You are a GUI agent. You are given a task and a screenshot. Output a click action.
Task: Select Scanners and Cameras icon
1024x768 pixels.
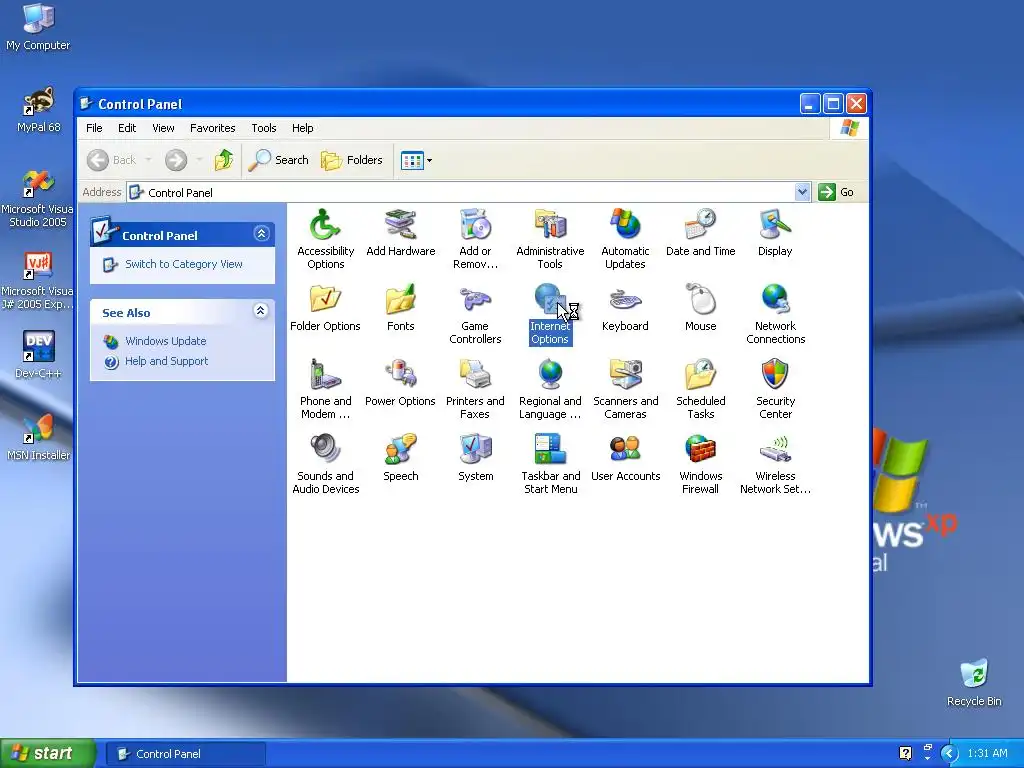(625, 376)
